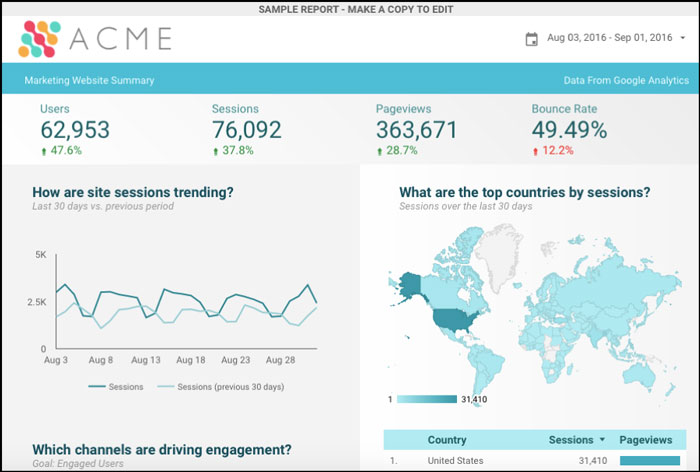Click the Country column header
The width and height of the screenshot is (700, 472).
coord(447,440)
